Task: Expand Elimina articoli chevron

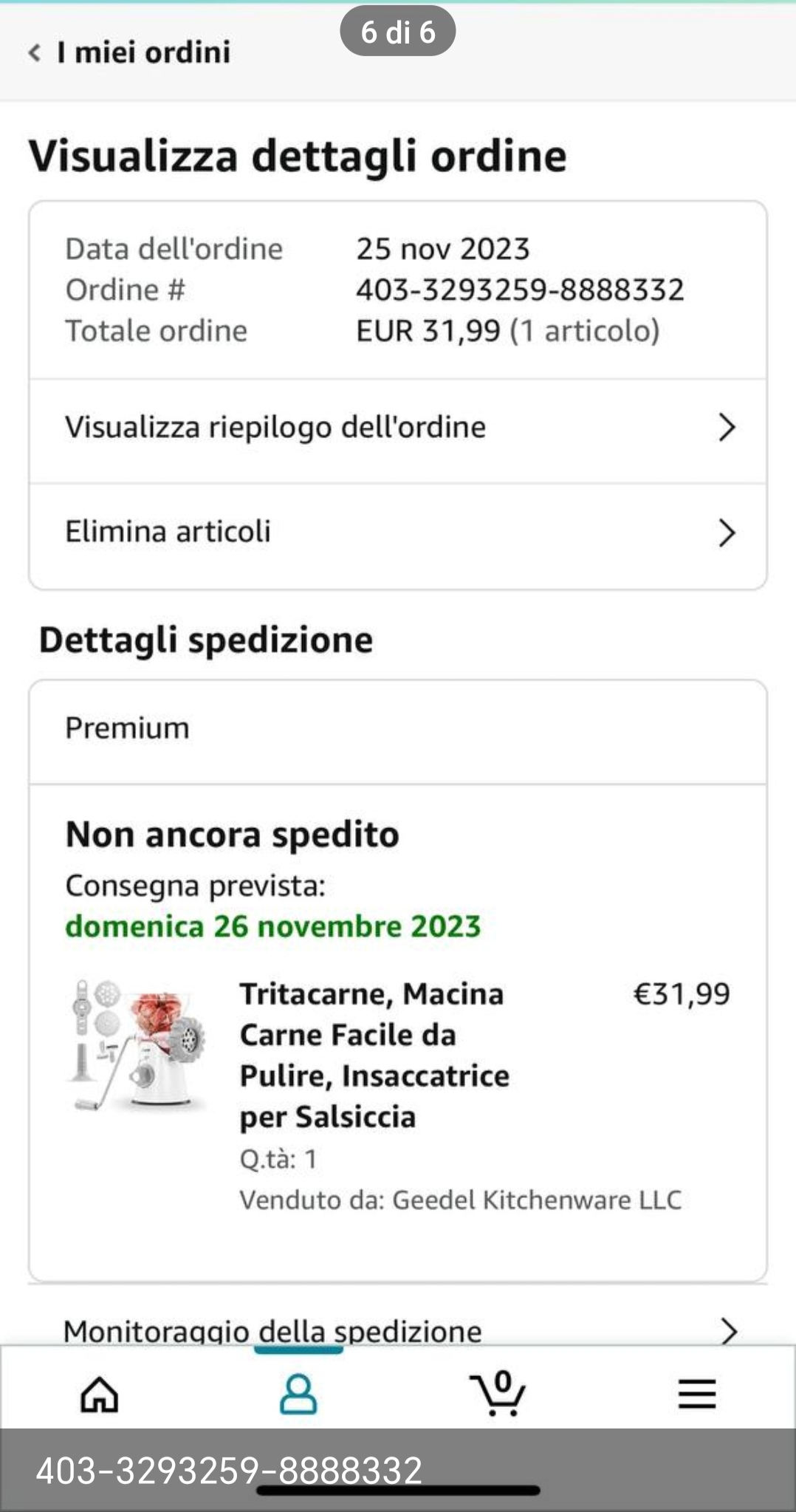Action: coord(727,533)
